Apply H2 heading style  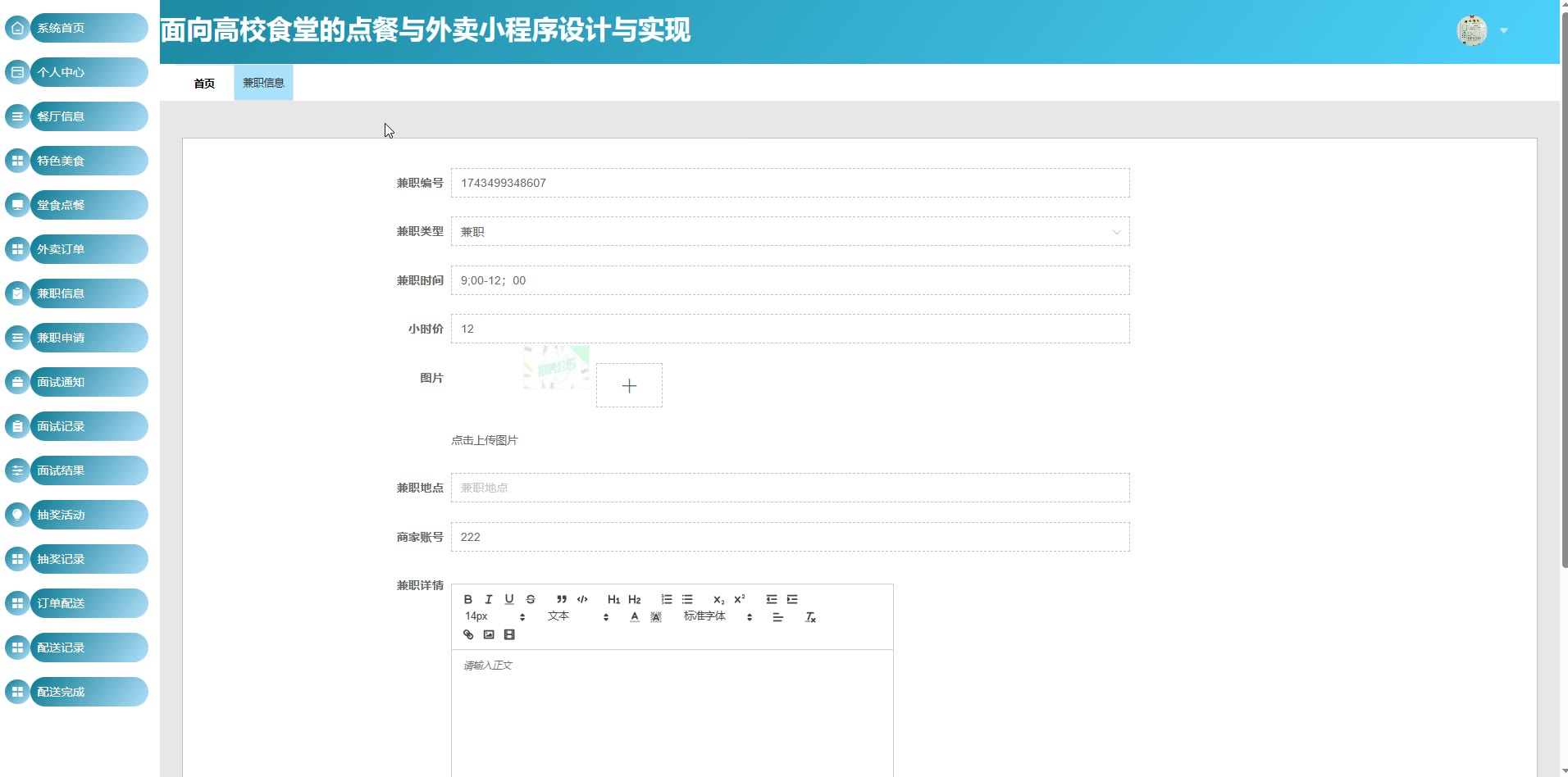coord(635,599)
